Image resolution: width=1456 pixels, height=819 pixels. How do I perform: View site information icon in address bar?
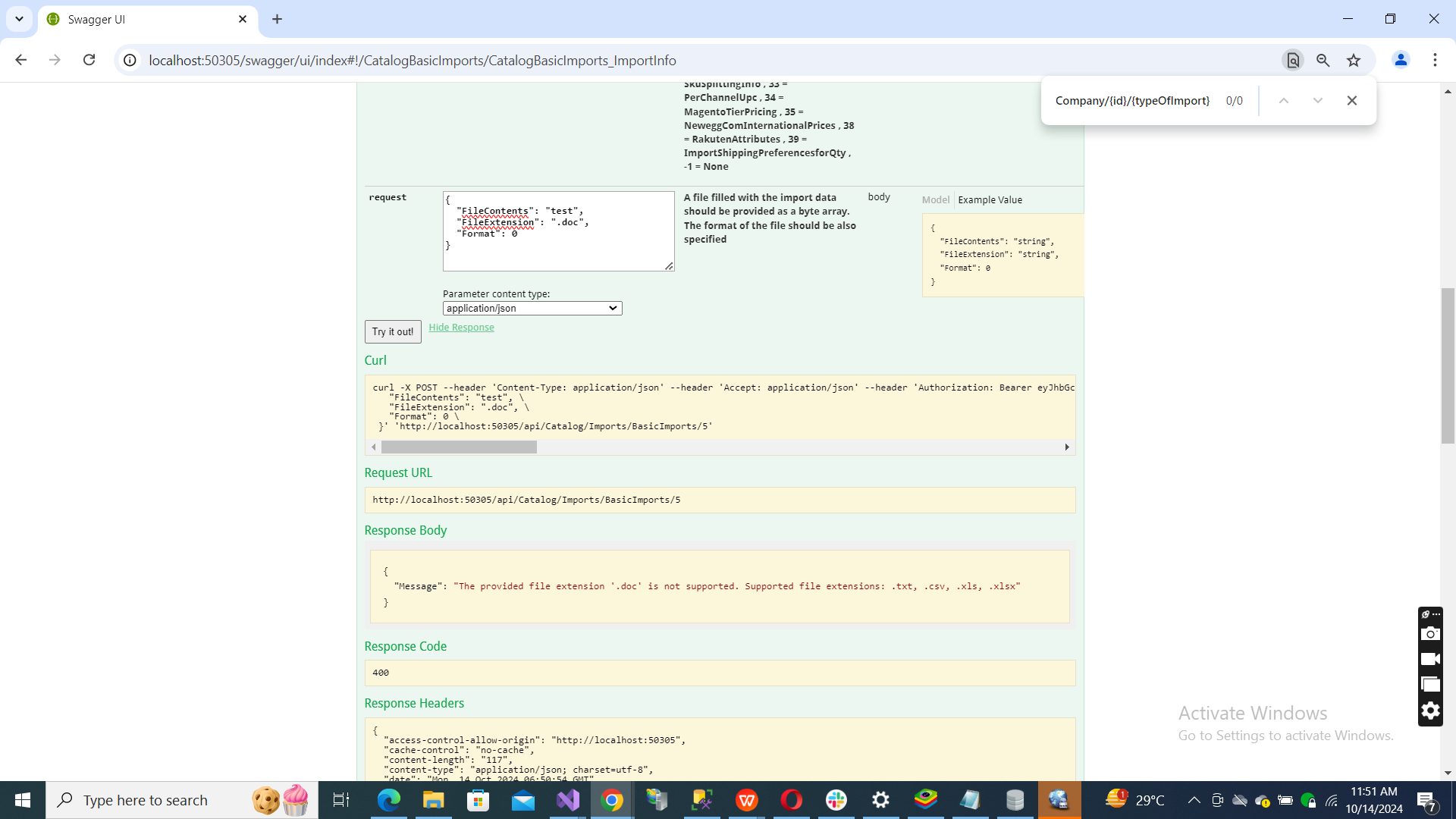click(130, 60)
